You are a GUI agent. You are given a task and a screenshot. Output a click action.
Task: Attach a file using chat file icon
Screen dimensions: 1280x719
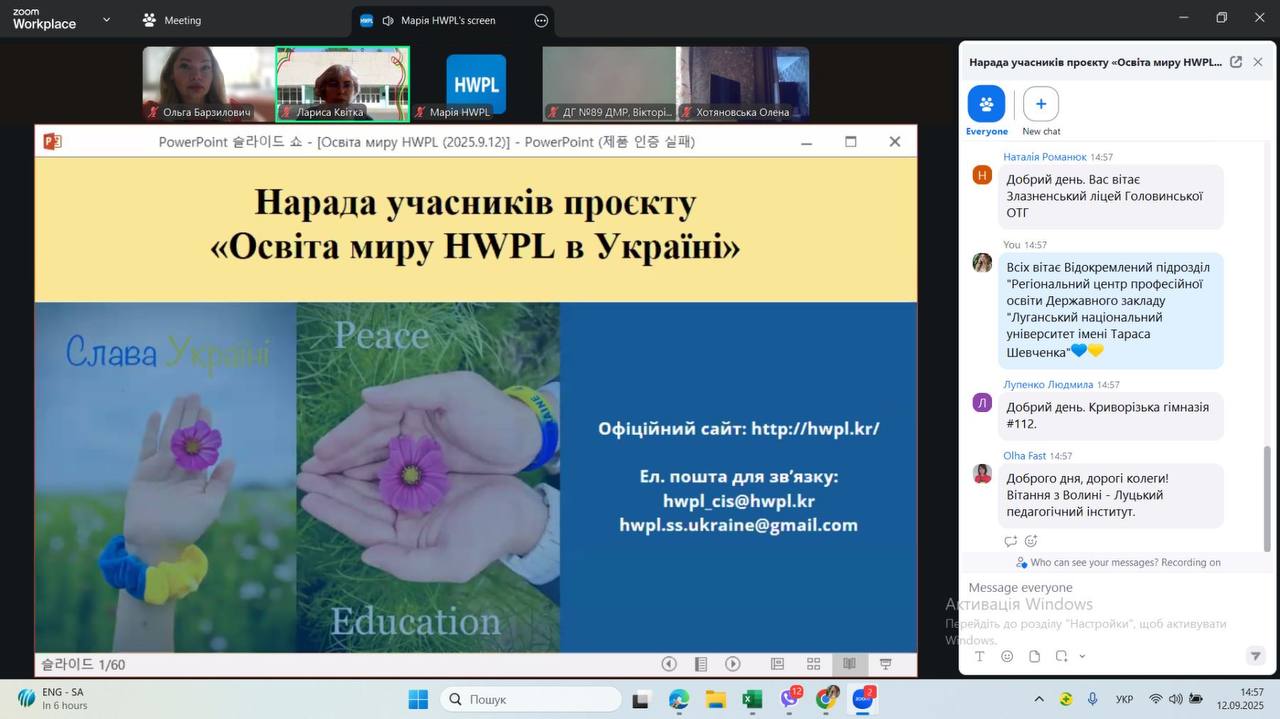[x=1034, y=656]
